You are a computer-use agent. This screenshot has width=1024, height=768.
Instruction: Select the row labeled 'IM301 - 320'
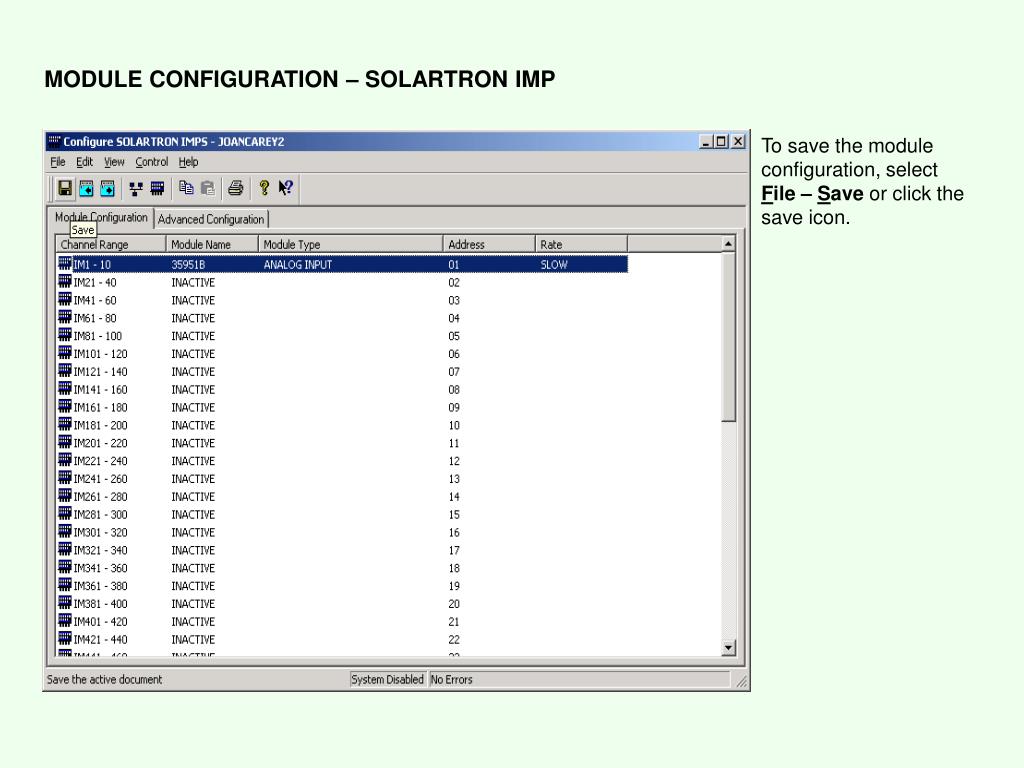(342, 532)
